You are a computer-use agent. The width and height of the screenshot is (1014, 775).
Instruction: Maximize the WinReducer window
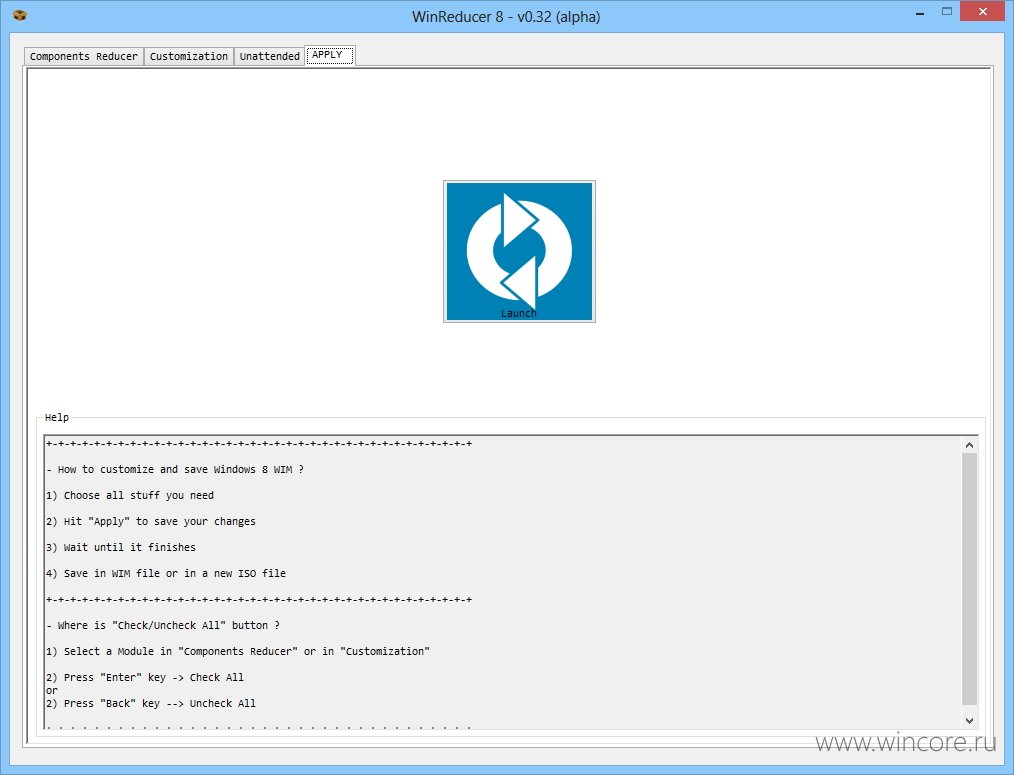pyautogui.click(x=947, y=12)
